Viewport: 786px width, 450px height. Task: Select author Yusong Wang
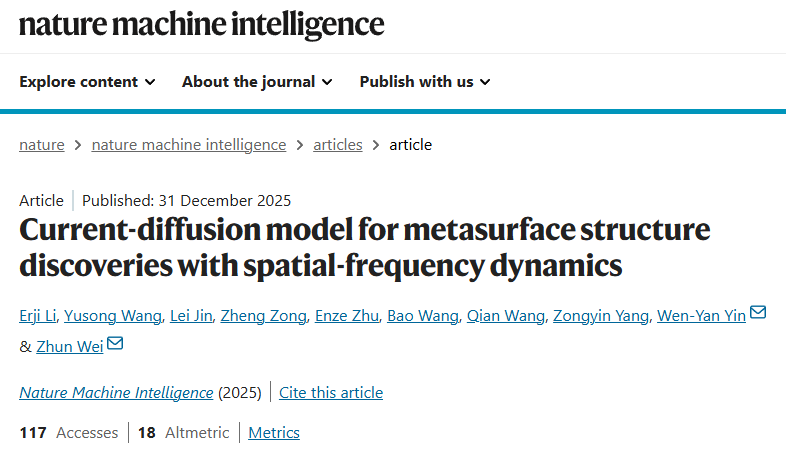pyautogui.click(x=112, y=316)
